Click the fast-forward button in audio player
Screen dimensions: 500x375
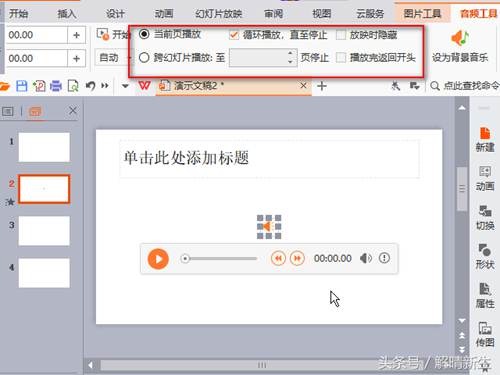pyautogui.click(x=297, y=258)
